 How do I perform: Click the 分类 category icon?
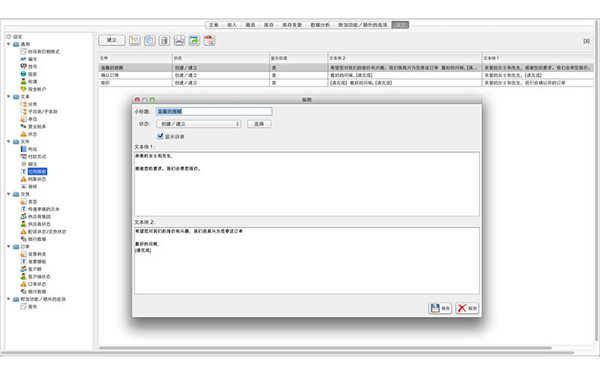tap(23, 104)
